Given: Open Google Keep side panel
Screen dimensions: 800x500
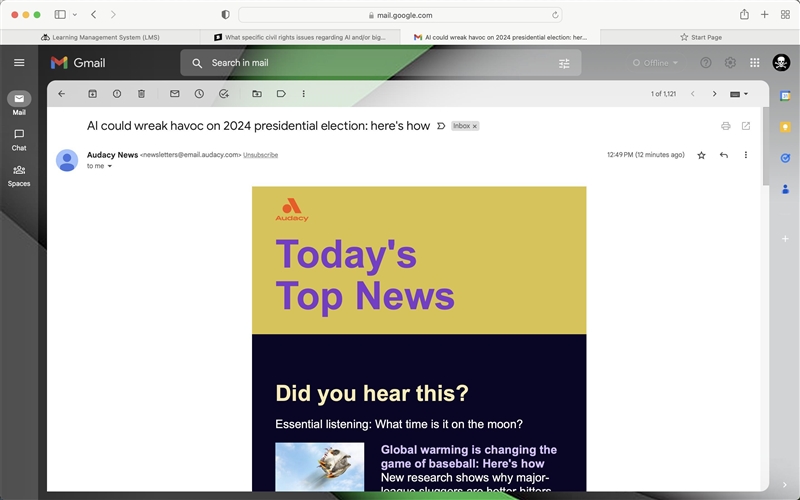Looking at the screenshot, I should (785, 127).
